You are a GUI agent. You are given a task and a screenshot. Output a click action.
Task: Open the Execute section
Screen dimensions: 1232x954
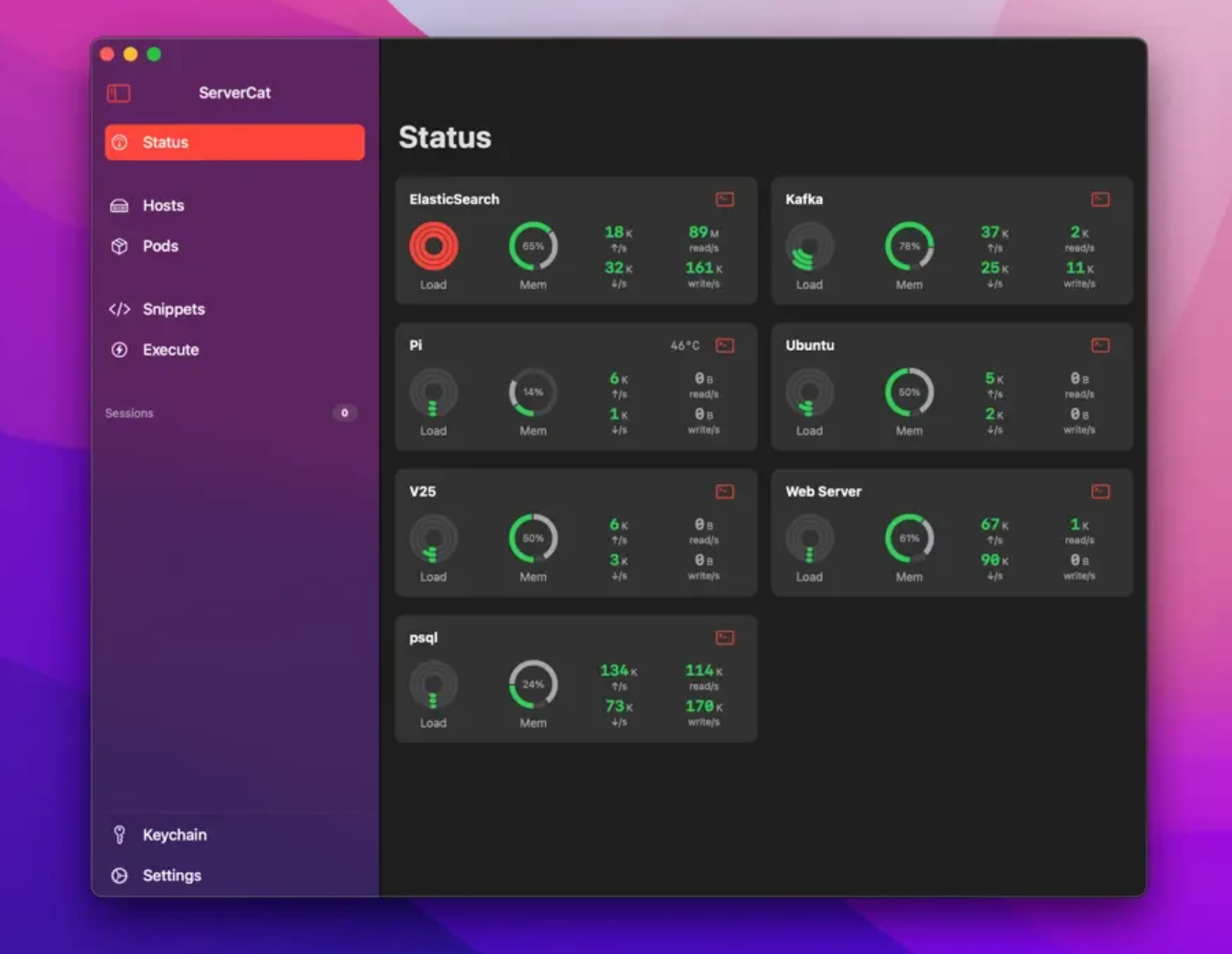pyautogui.click(x=235, y=350)
